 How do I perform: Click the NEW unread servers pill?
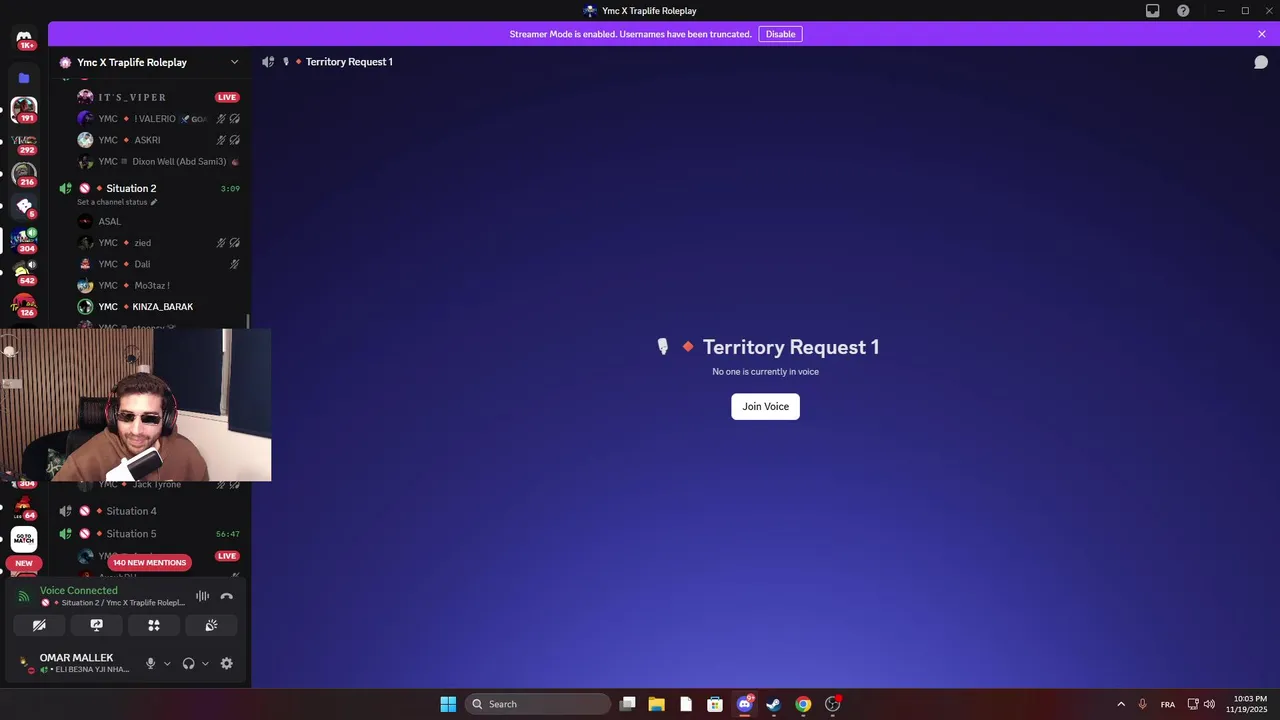point(24,563)
